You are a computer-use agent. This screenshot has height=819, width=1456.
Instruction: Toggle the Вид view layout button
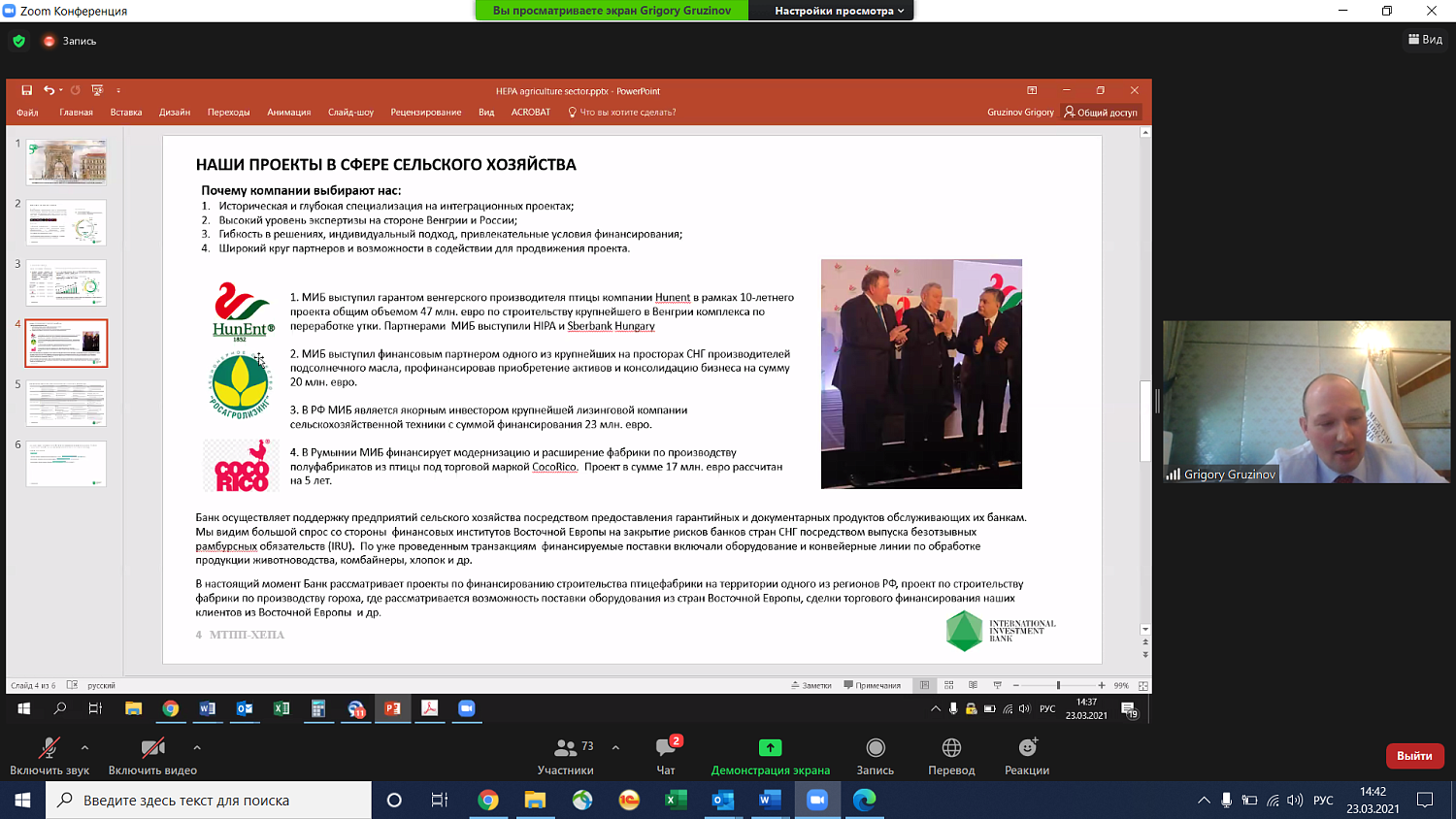tap(1425, 40)
